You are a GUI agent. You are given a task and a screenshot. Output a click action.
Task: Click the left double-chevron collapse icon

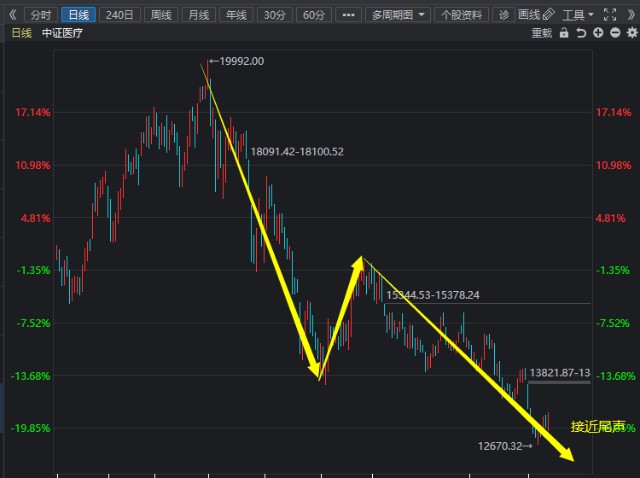12,15
